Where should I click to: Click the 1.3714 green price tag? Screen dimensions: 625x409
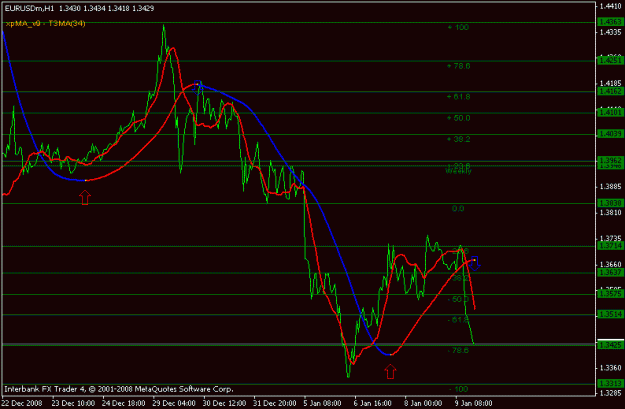pos(610,246)
